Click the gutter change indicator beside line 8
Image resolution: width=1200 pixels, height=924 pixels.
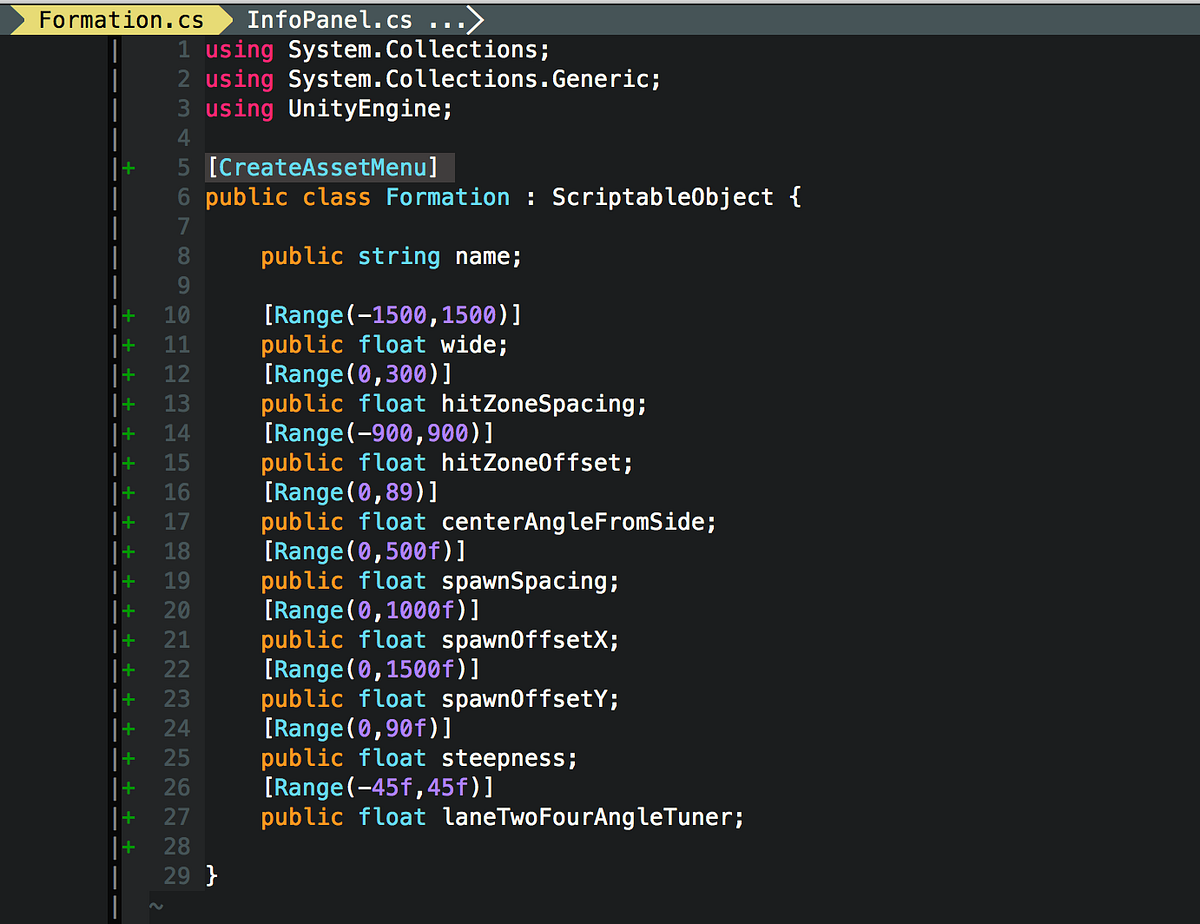[x=113, y=256]
